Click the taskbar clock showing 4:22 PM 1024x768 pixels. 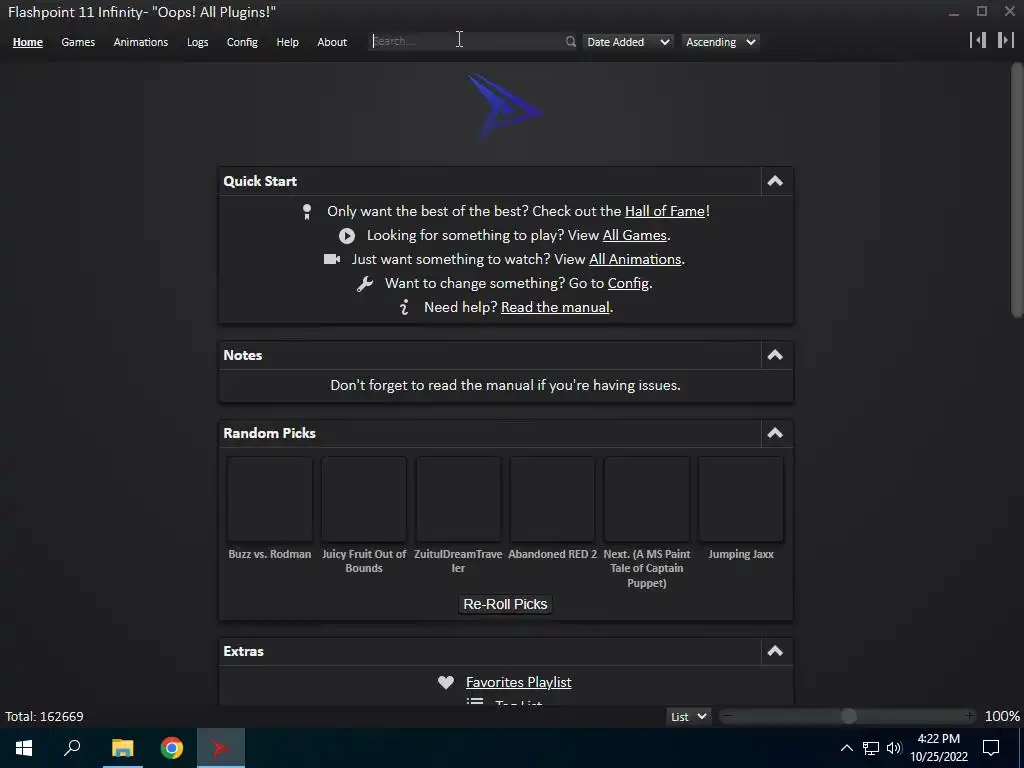939,748
